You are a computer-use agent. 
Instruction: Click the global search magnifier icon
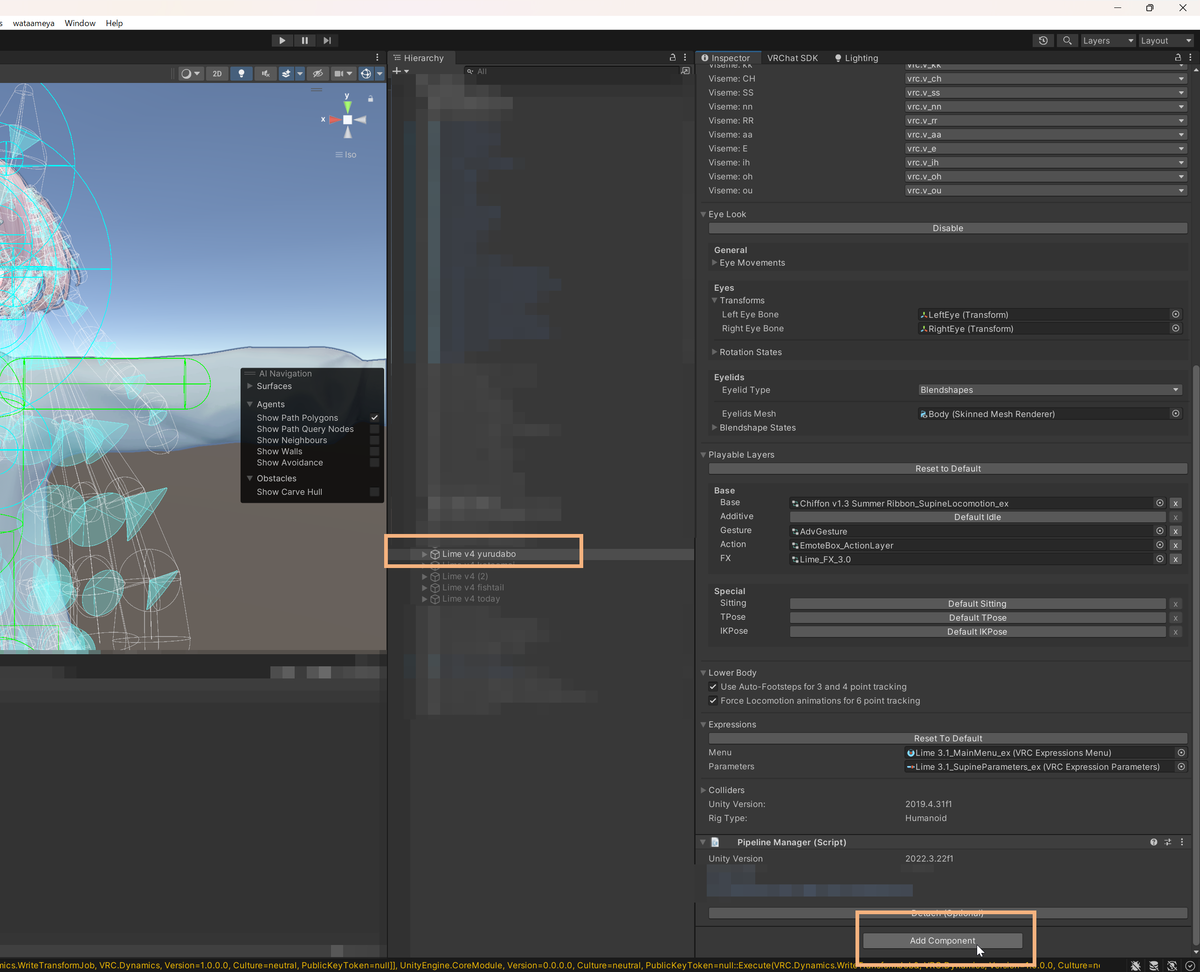[1067, 40]
